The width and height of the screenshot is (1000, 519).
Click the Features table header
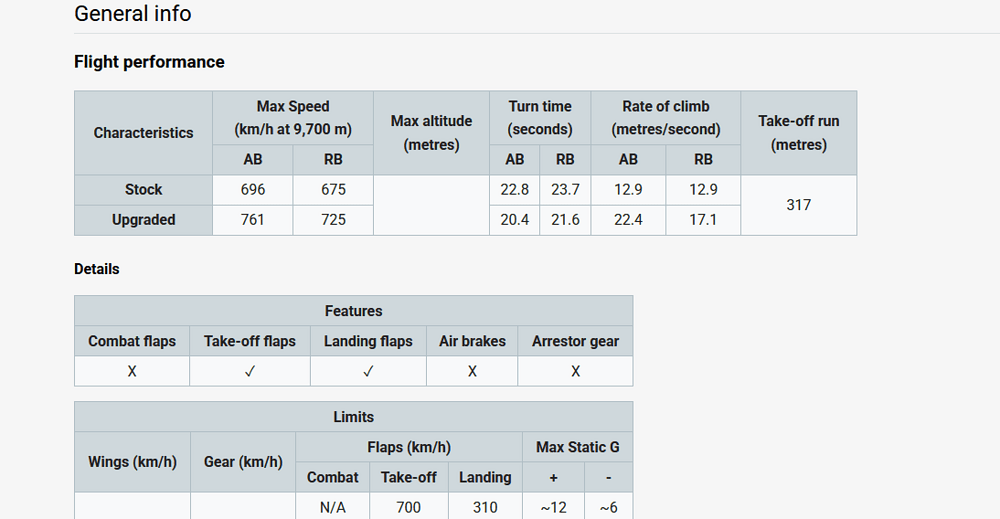coord(353,311)
